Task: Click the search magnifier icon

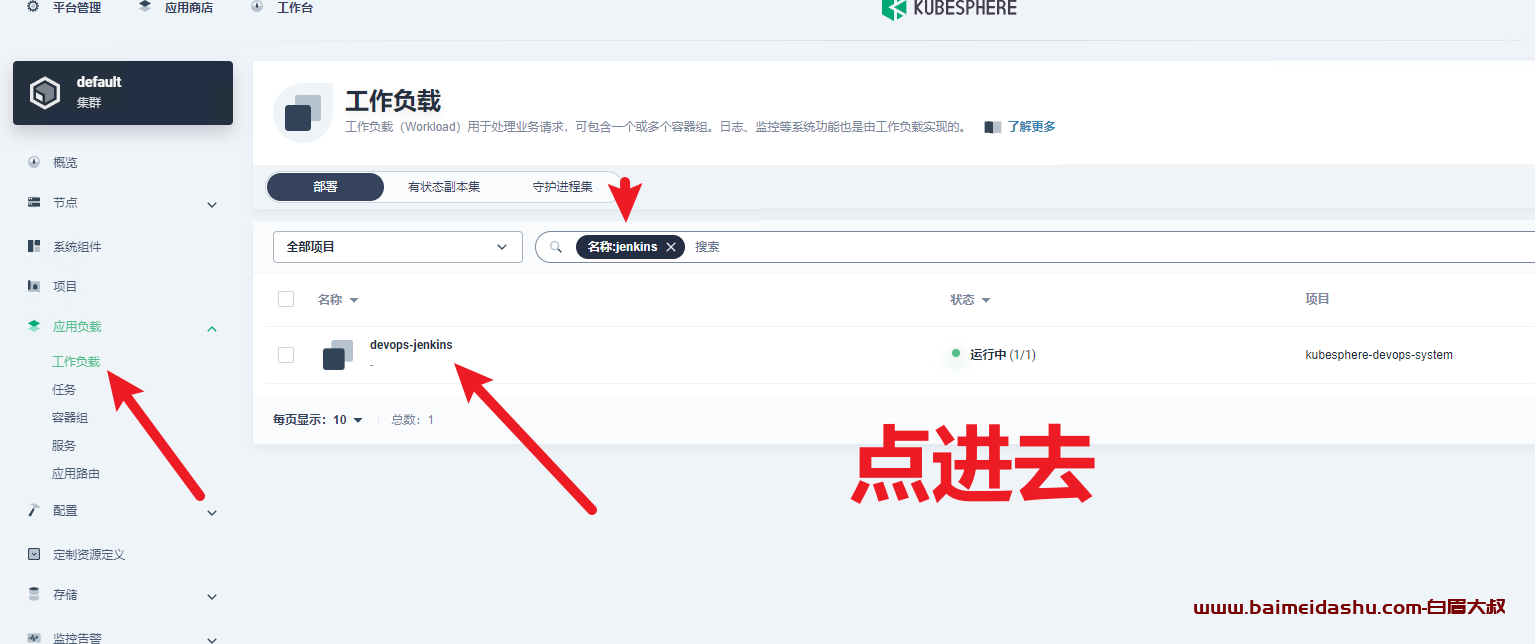Action: [556, 247]
